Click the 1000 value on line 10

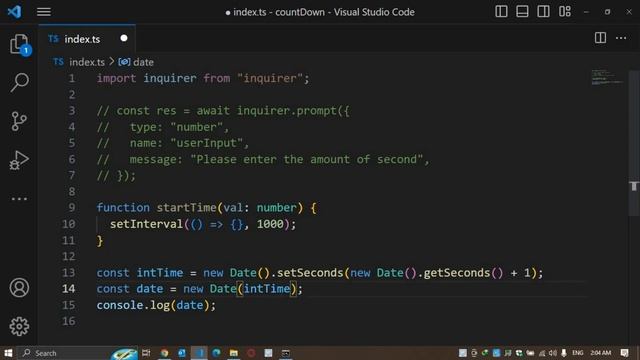270,224
